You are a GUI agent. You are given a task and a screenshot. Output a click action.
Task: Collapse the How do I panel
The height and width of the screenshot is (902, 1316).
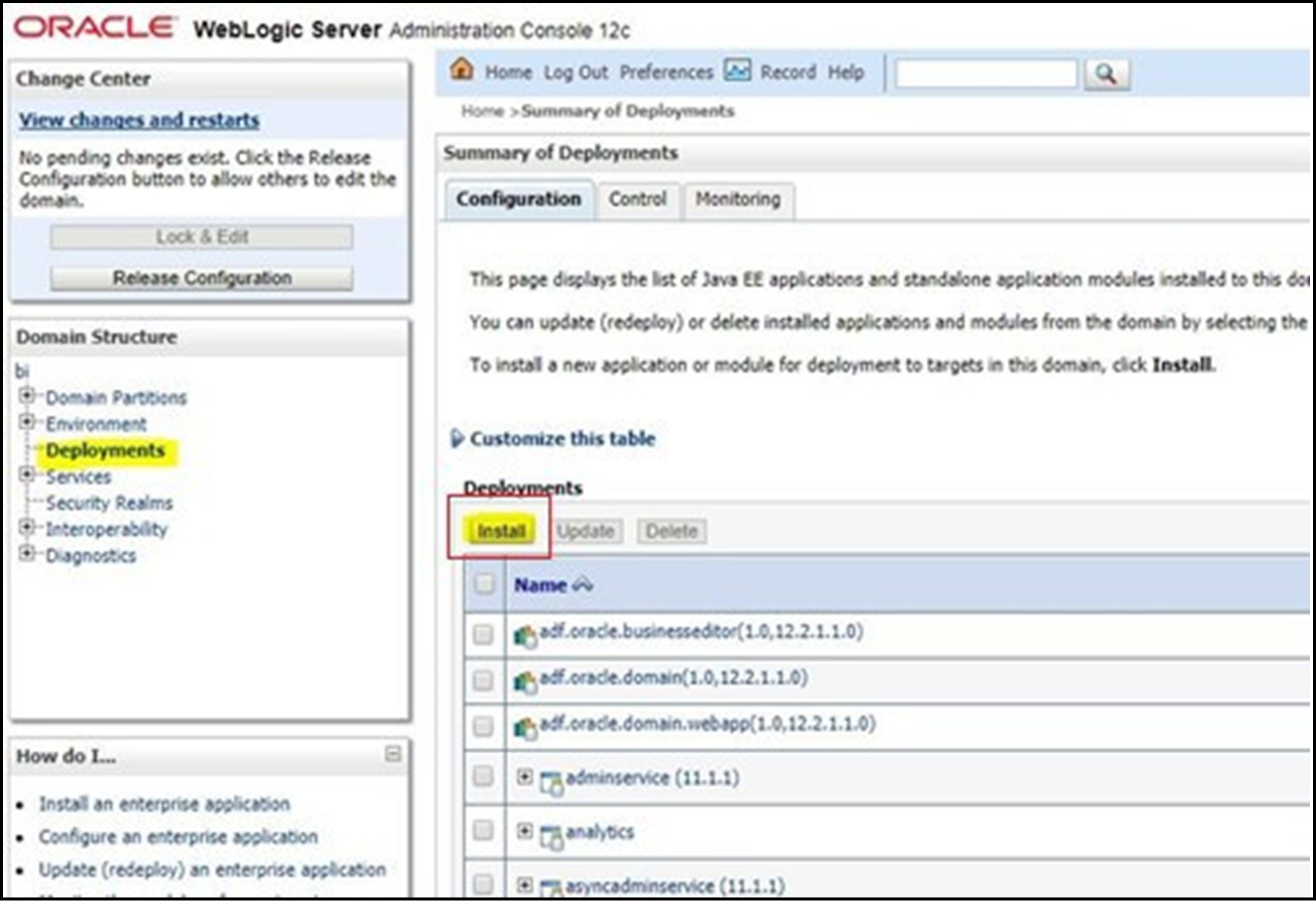pyautogui.click(x=393, y=754)
